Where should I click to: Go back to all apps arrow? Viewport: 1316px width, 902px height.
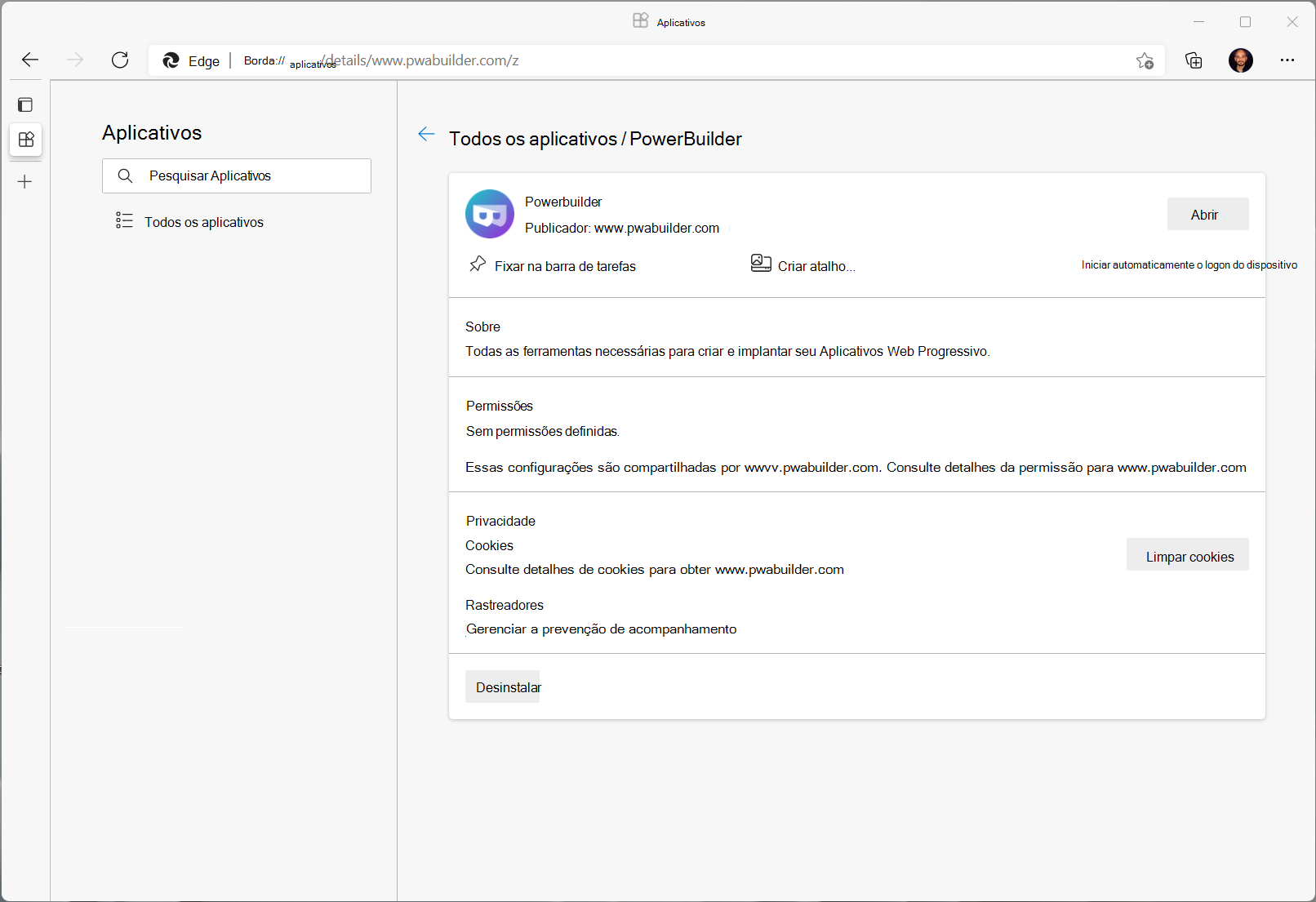point(426,135)
